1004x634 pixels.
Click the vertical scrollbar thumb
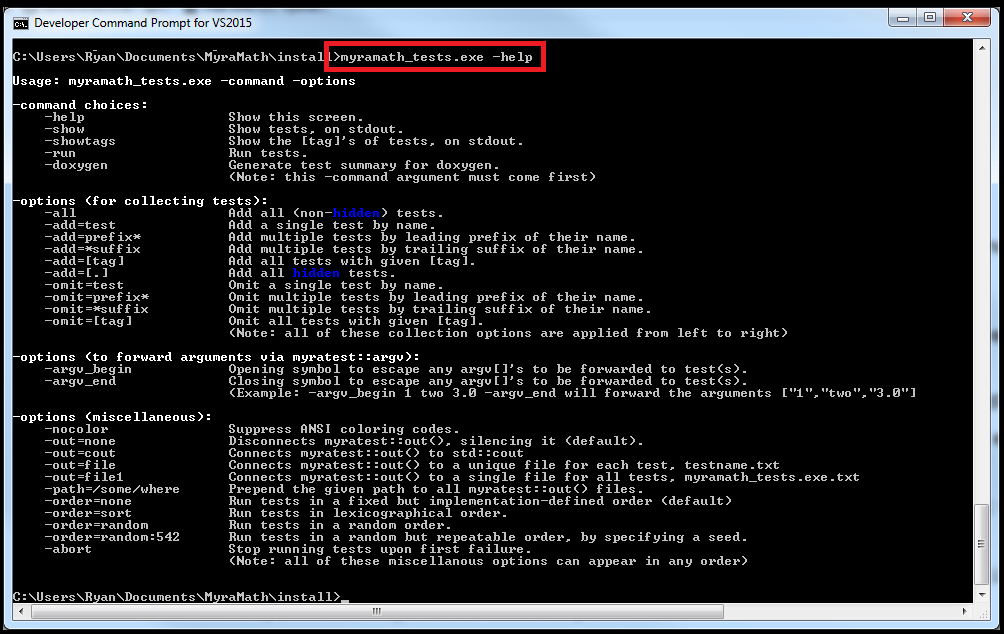982,544
